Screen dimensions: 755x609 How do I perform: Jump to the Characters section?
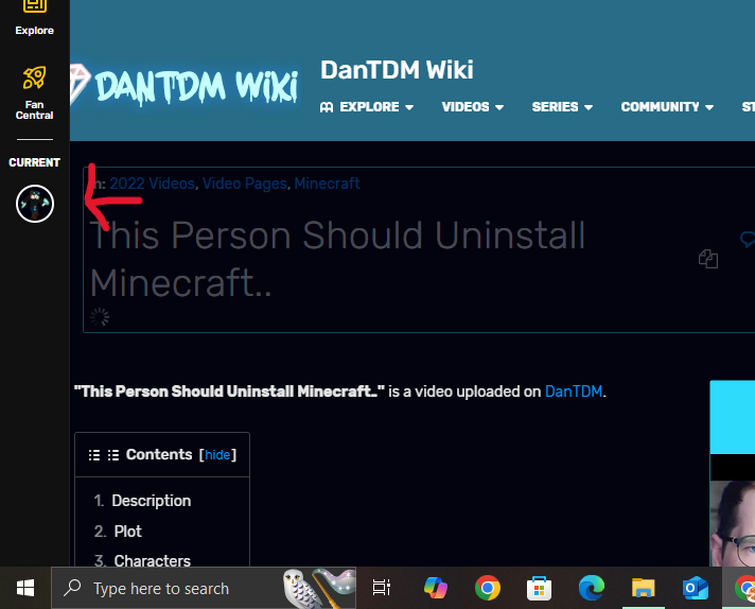[x=152, y=561]
